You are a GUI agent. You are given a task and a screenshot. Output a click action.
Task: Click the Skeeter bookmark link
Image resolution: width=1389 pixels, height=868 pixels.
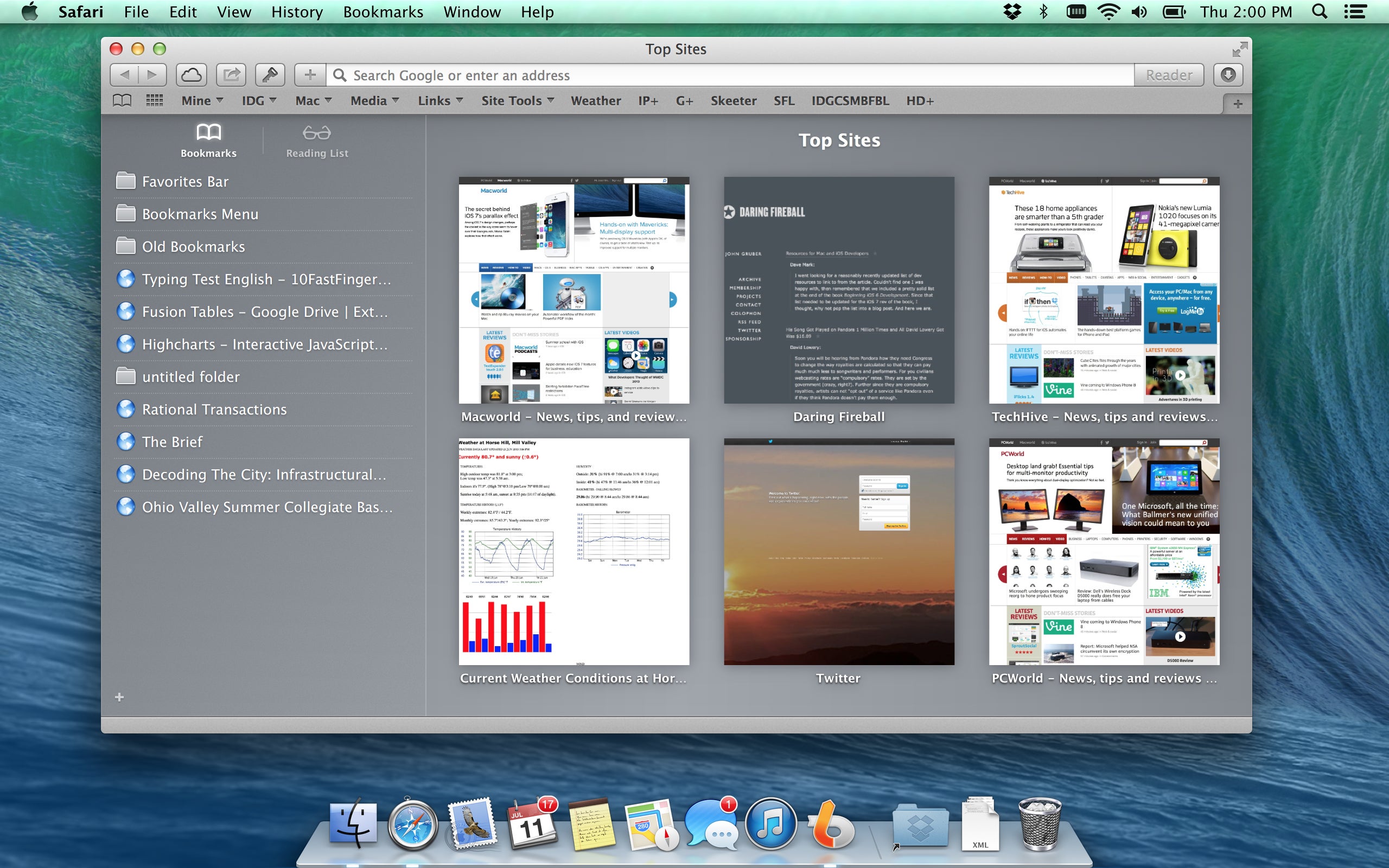pyautogui.click(x=733, y=101)
